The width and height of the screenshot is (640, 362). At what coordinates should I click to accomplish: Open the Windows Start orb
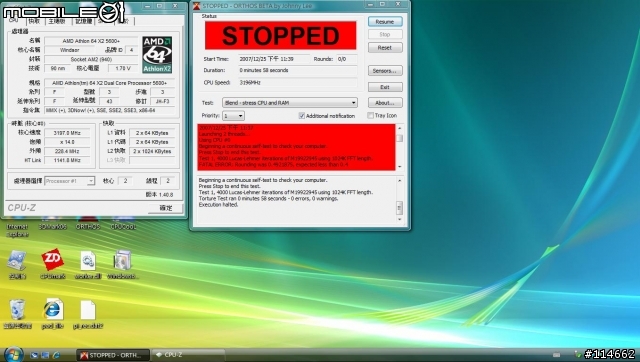point(13,354)
